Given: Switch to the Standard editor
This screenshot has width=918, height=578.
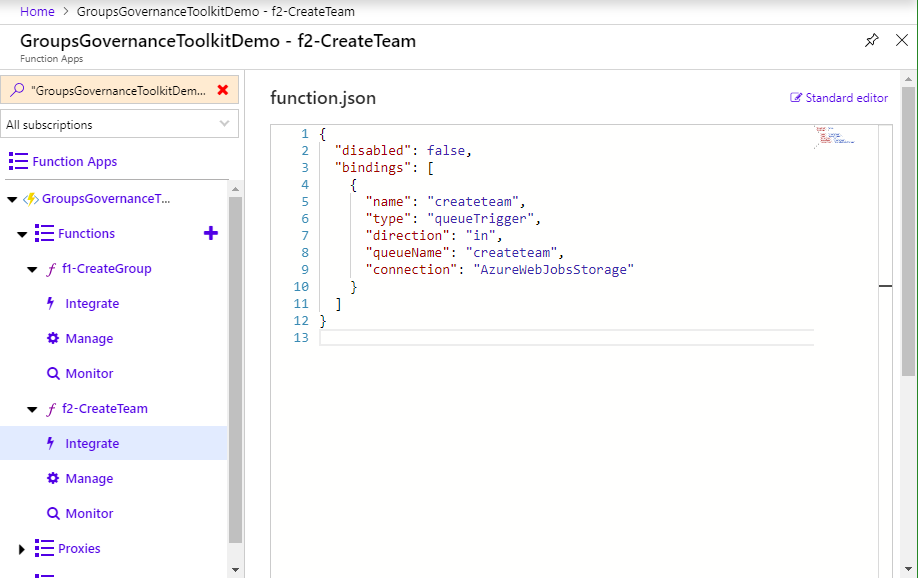Looking at the screenshot, I should point(839,98).
